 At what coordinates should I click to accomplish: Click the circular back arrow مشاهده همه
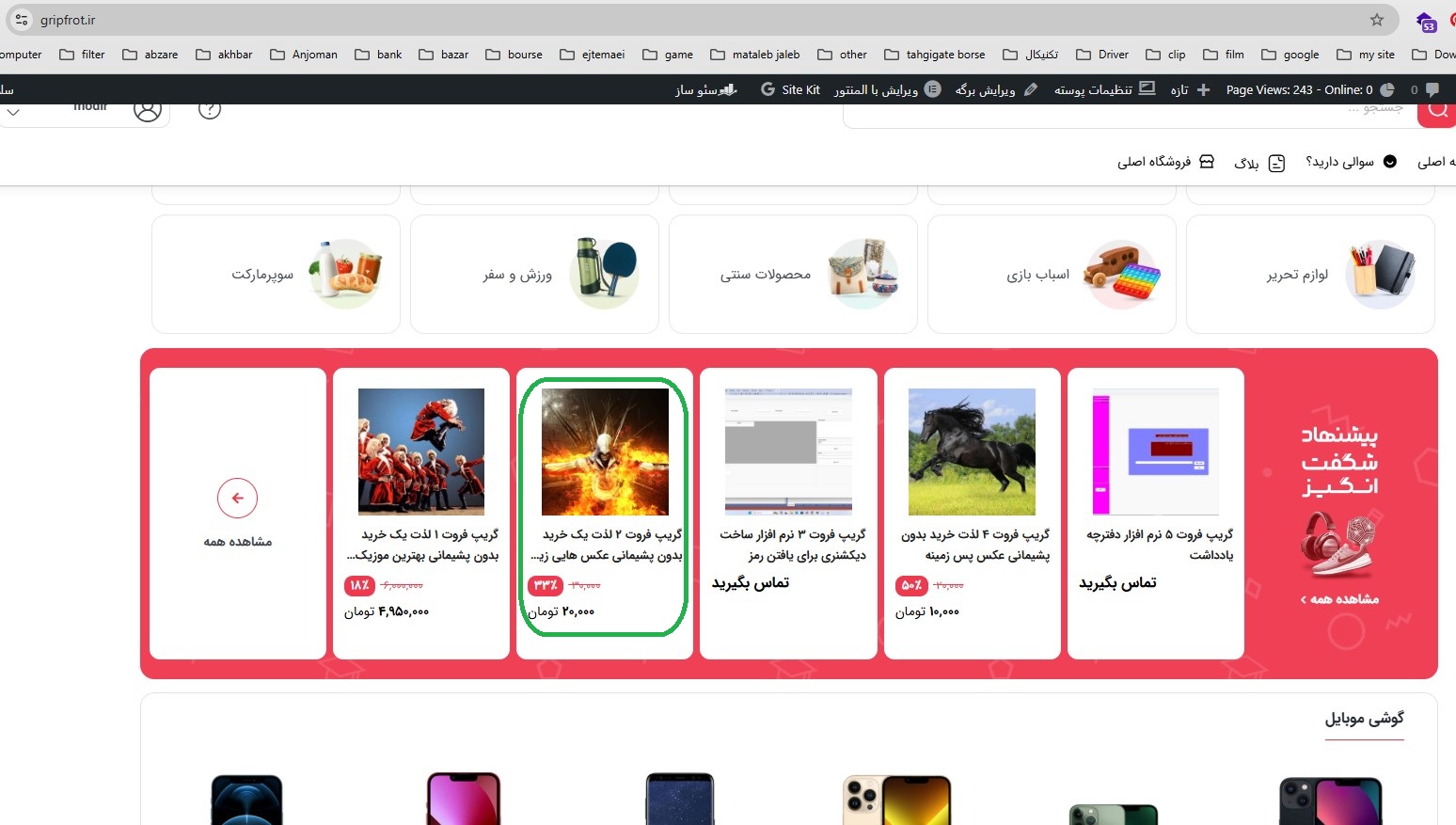click(237, 498)
